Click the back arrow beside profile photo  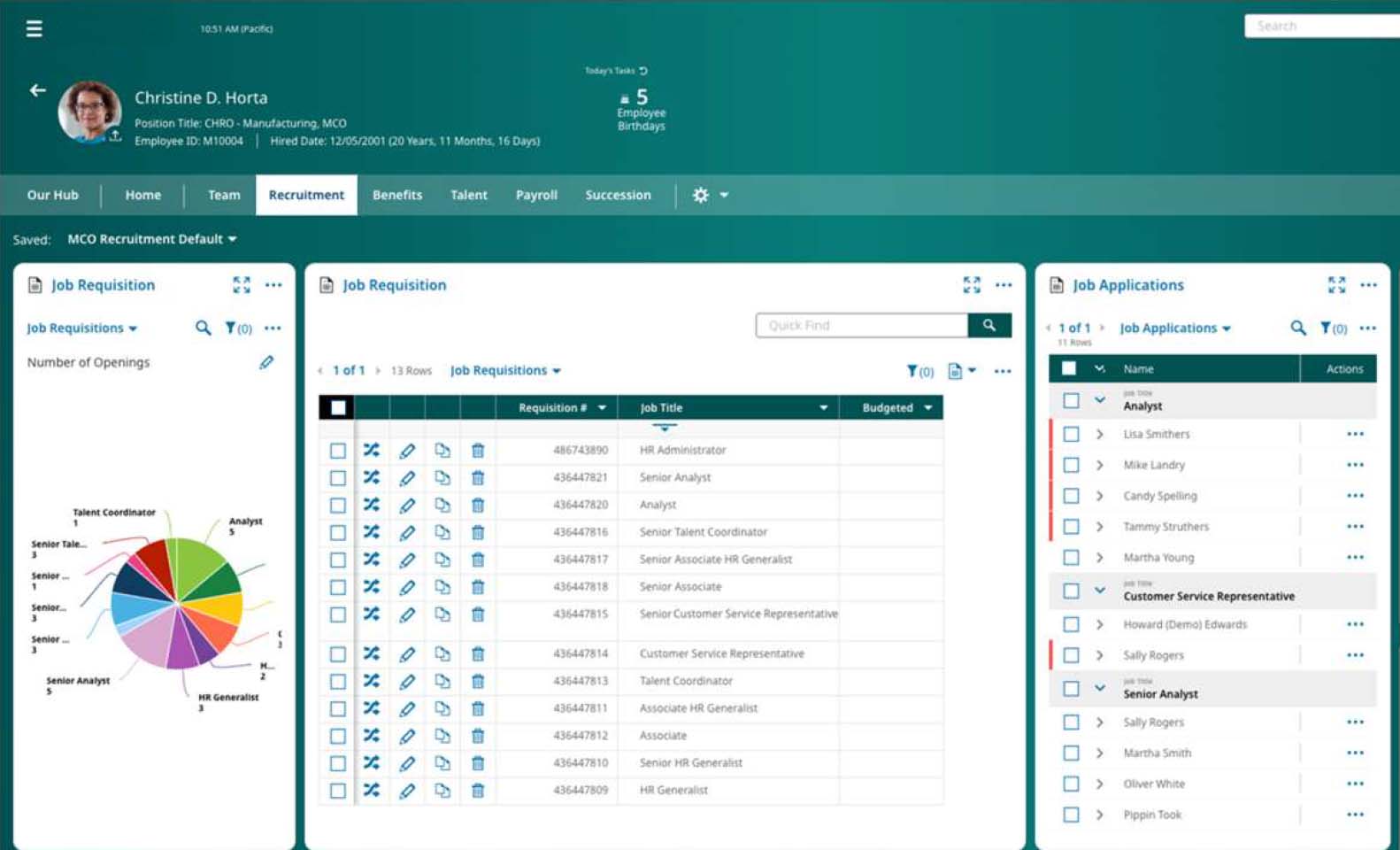pyautogui.click(x=37, y=90)
